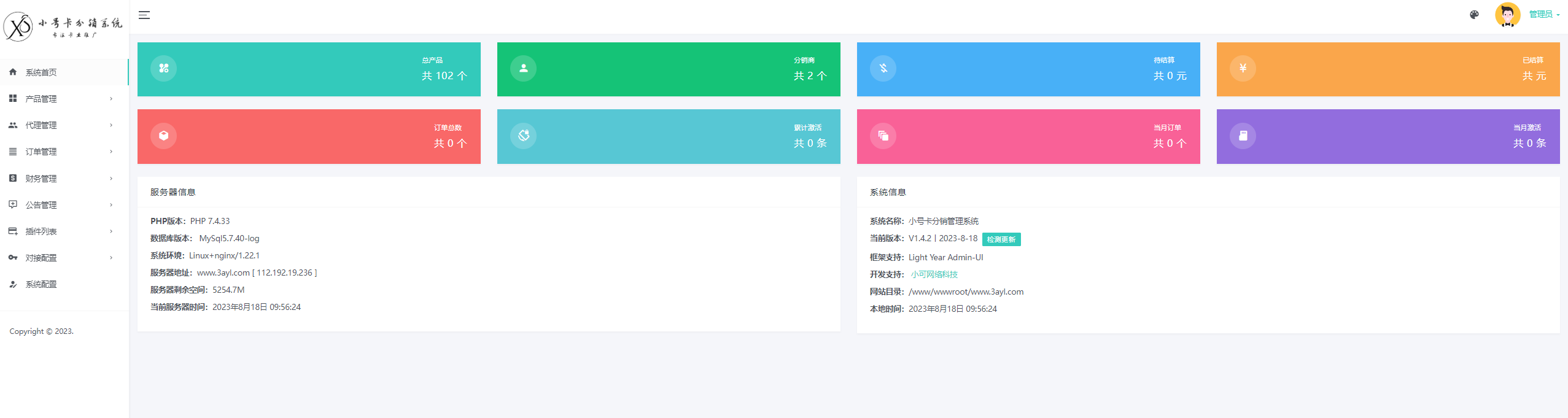Image resolution: width=1568 pixels, height=418 pixels.
Task: Click the MySql5.7.40-log database version
Action: (229, 238)
